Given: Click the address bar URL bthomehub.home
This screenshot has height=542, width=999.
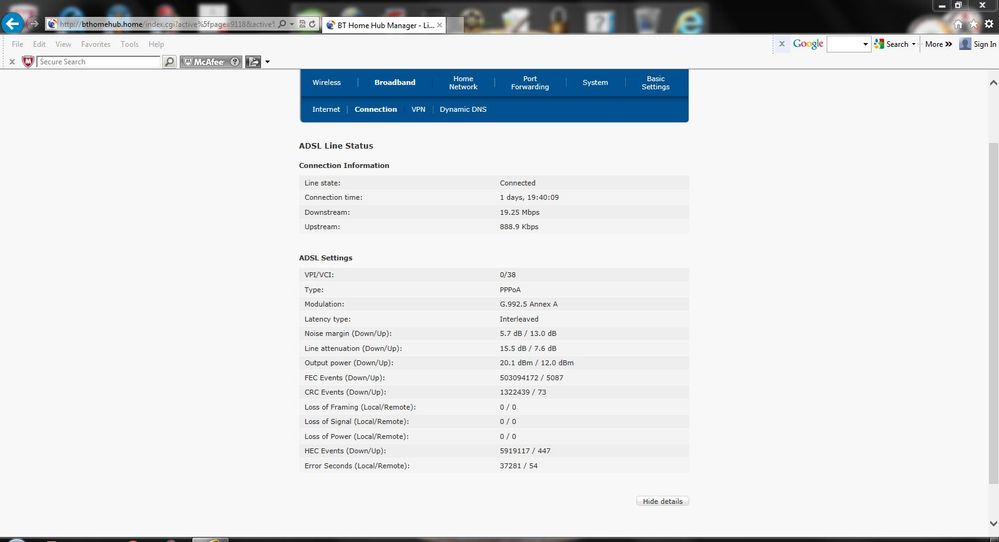Looking at the screenshot, I should 111,24.
